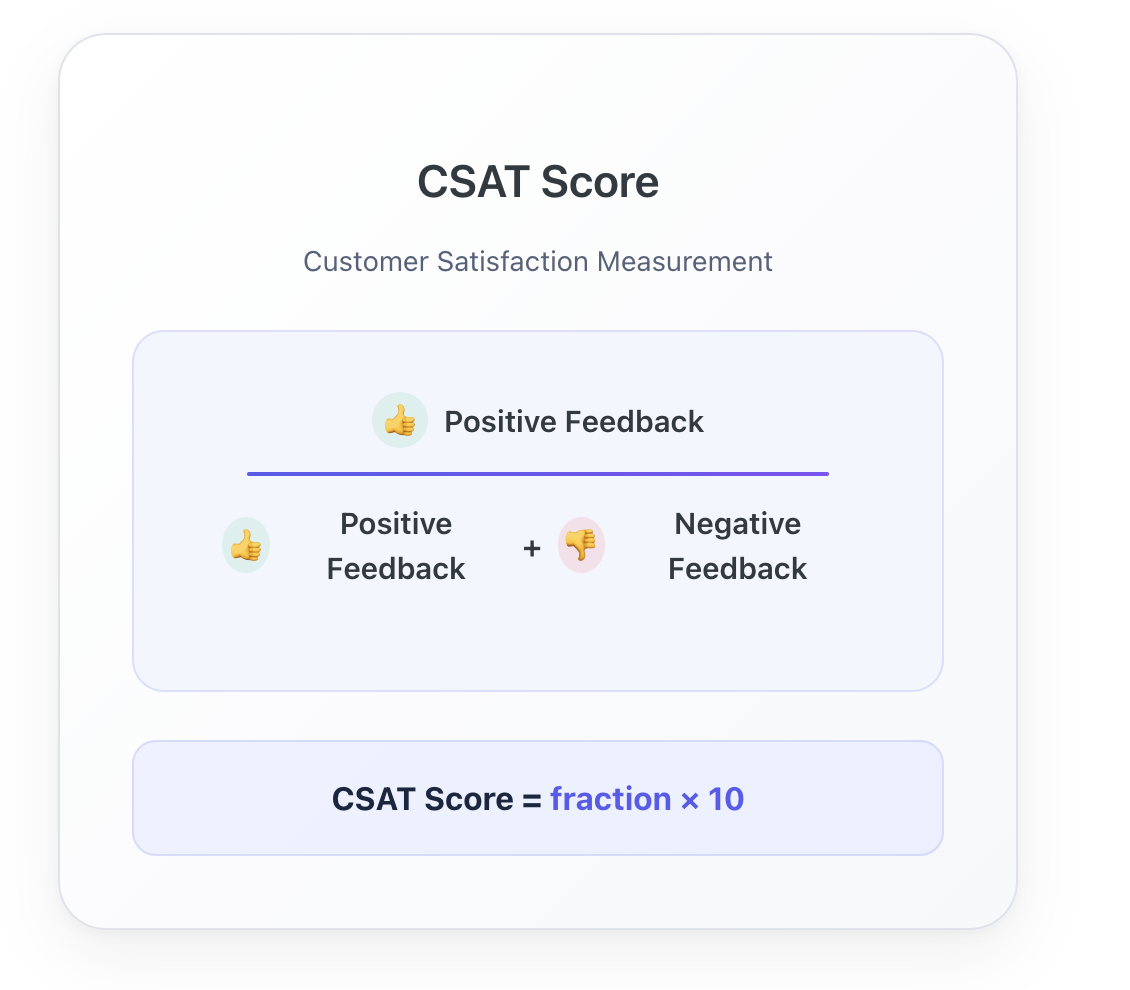
Task: Click the purple fraction divider line
Action: click(538, 474)
